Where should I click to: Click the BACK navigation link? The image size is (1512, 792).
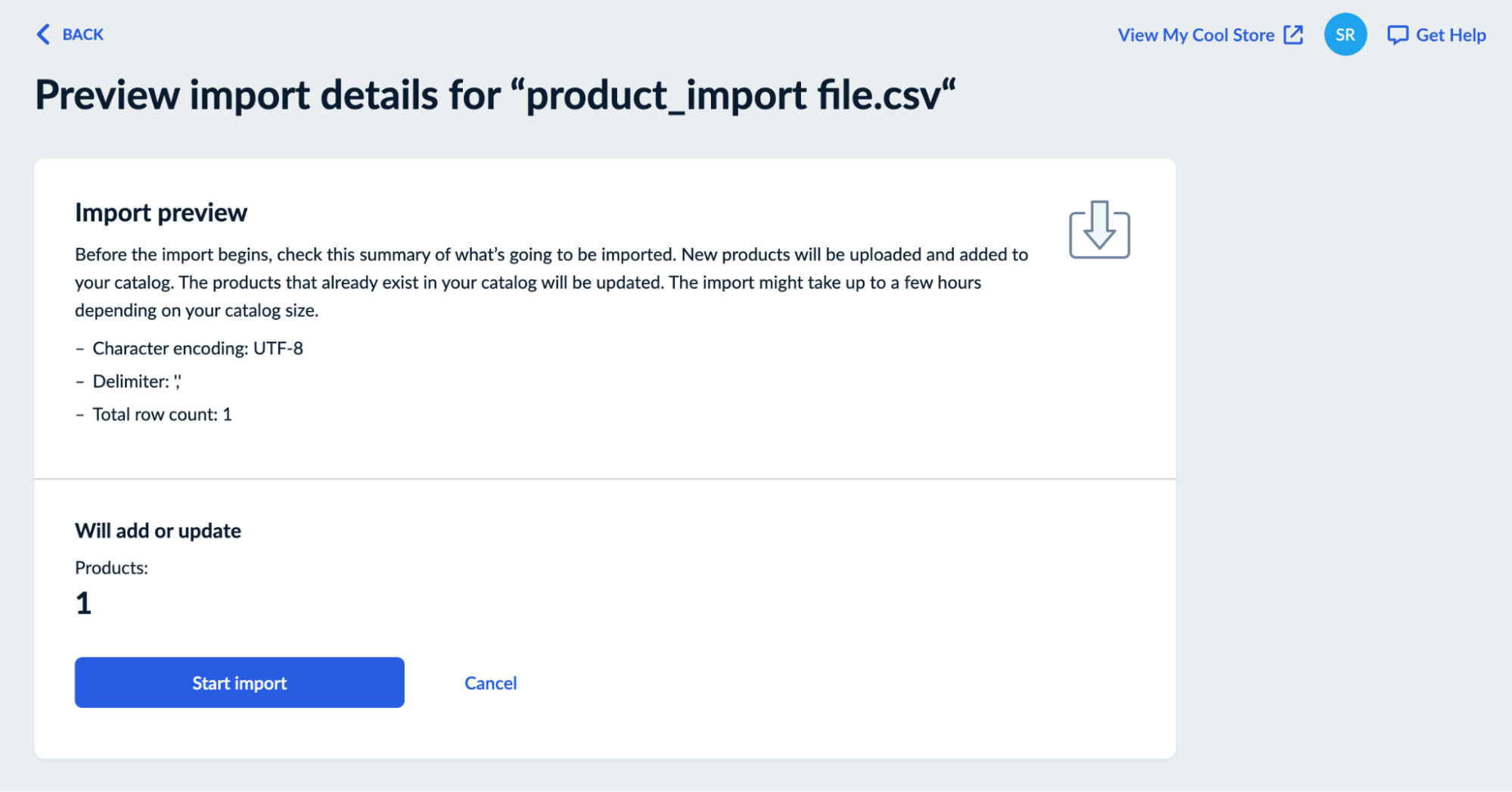(x=82, y=34)
